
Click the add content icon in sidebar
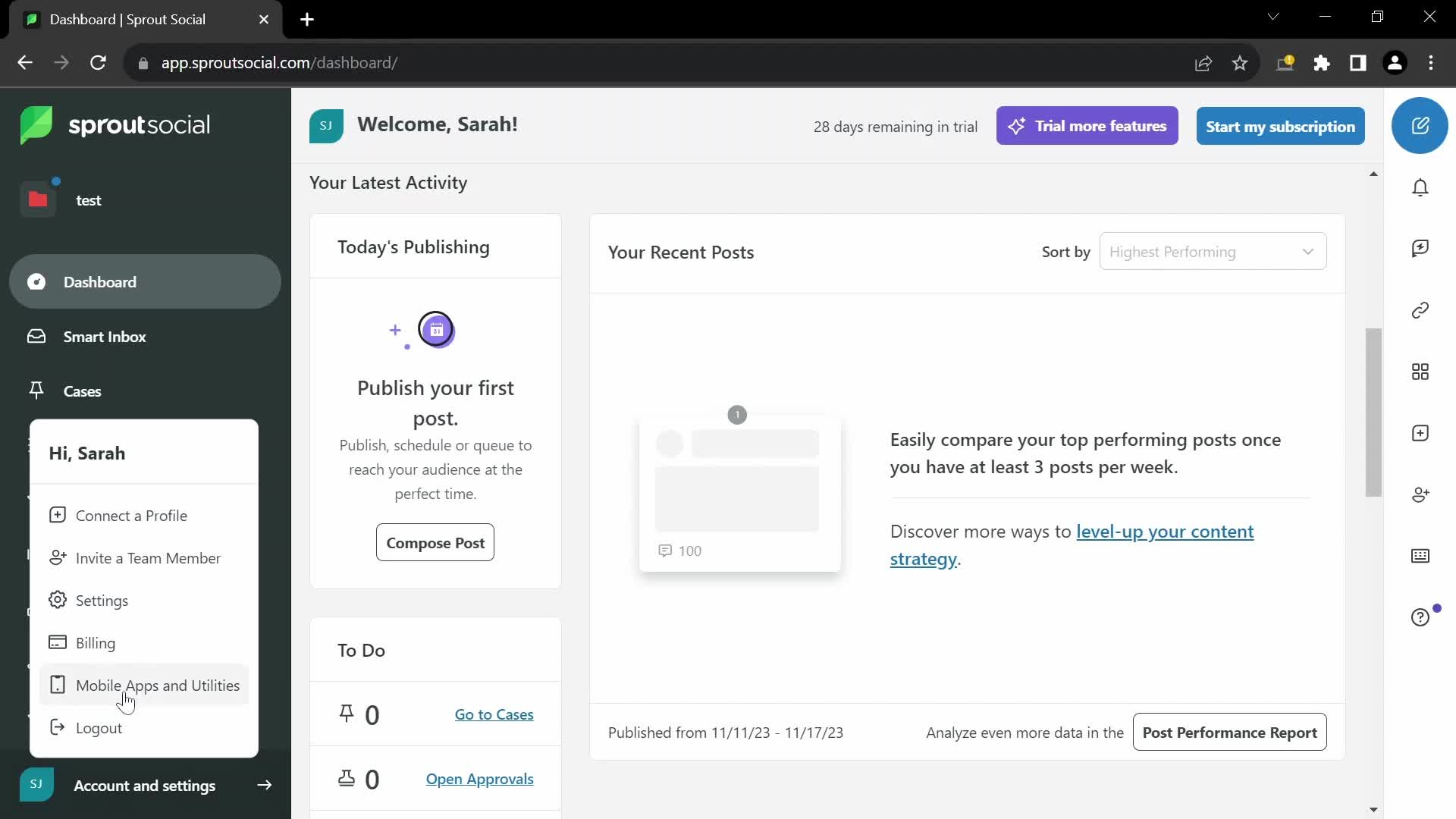point(1422,432)
